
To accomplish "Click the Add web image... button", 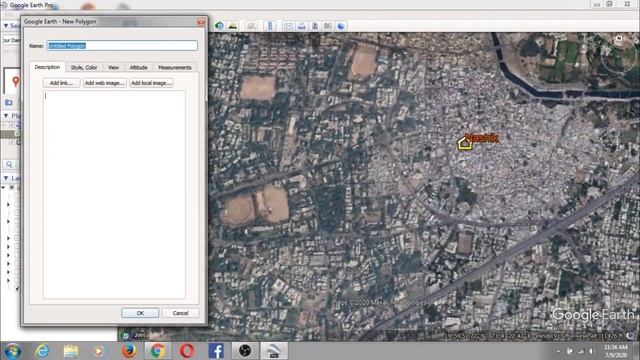I will (x=104, y=83).
